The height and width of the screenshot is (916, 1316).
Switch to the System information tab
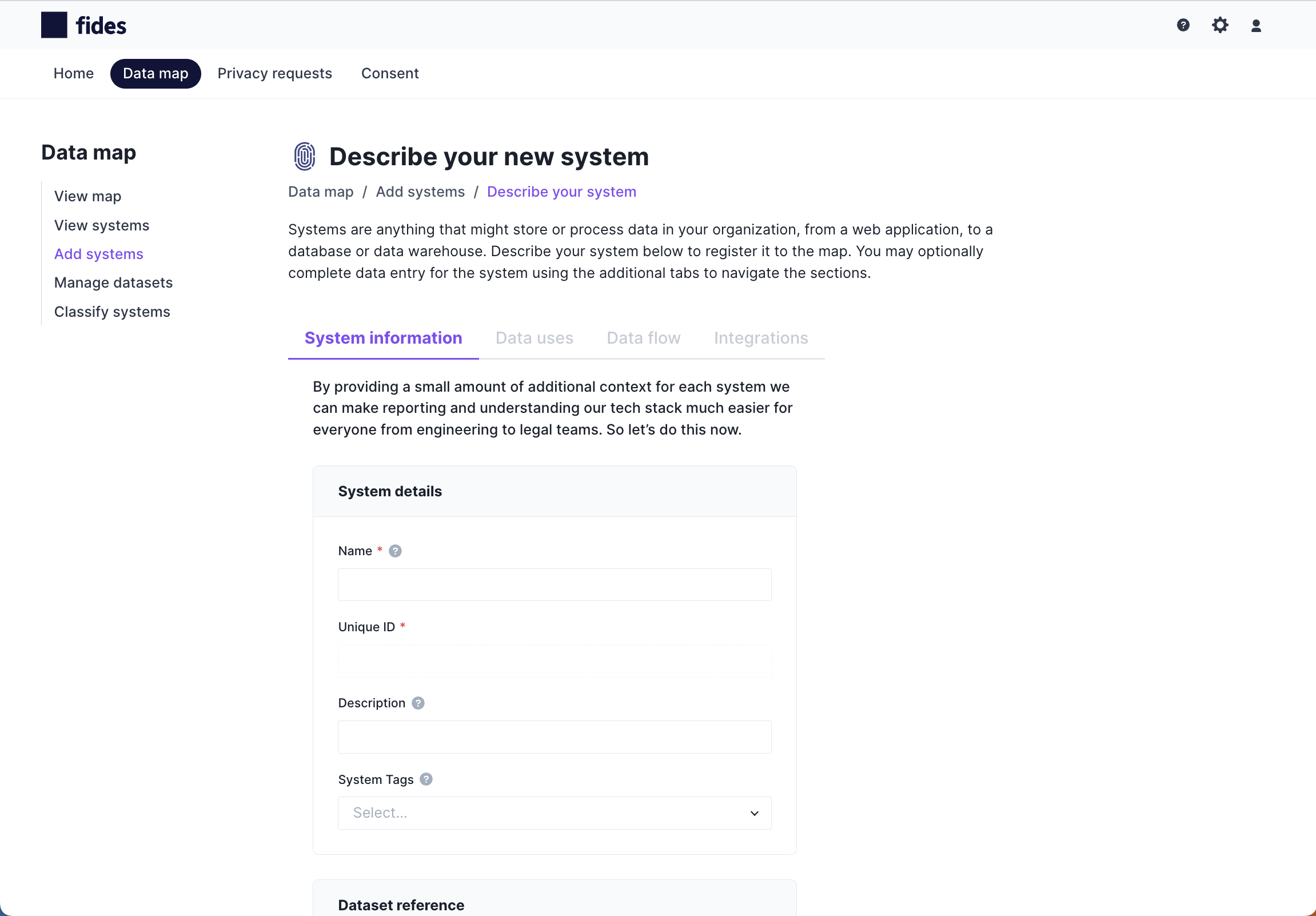[x=383, y=338]
